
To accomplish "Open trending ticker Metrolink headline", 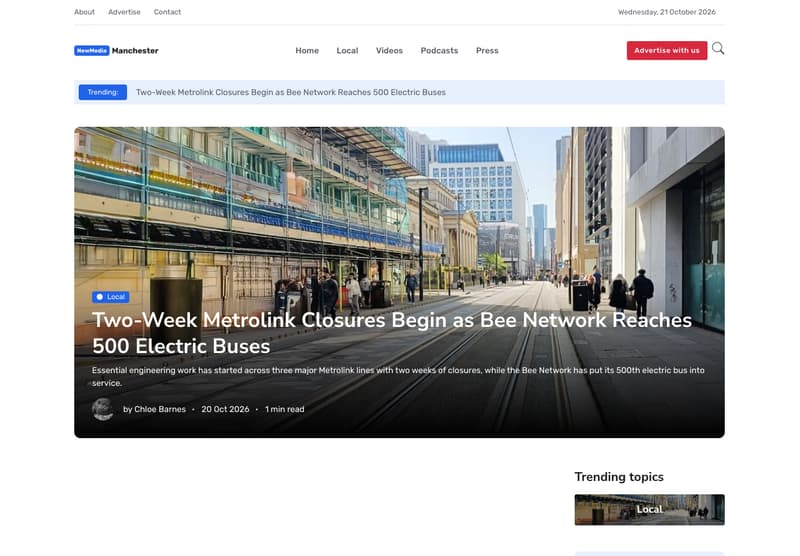I will point(291,92).
